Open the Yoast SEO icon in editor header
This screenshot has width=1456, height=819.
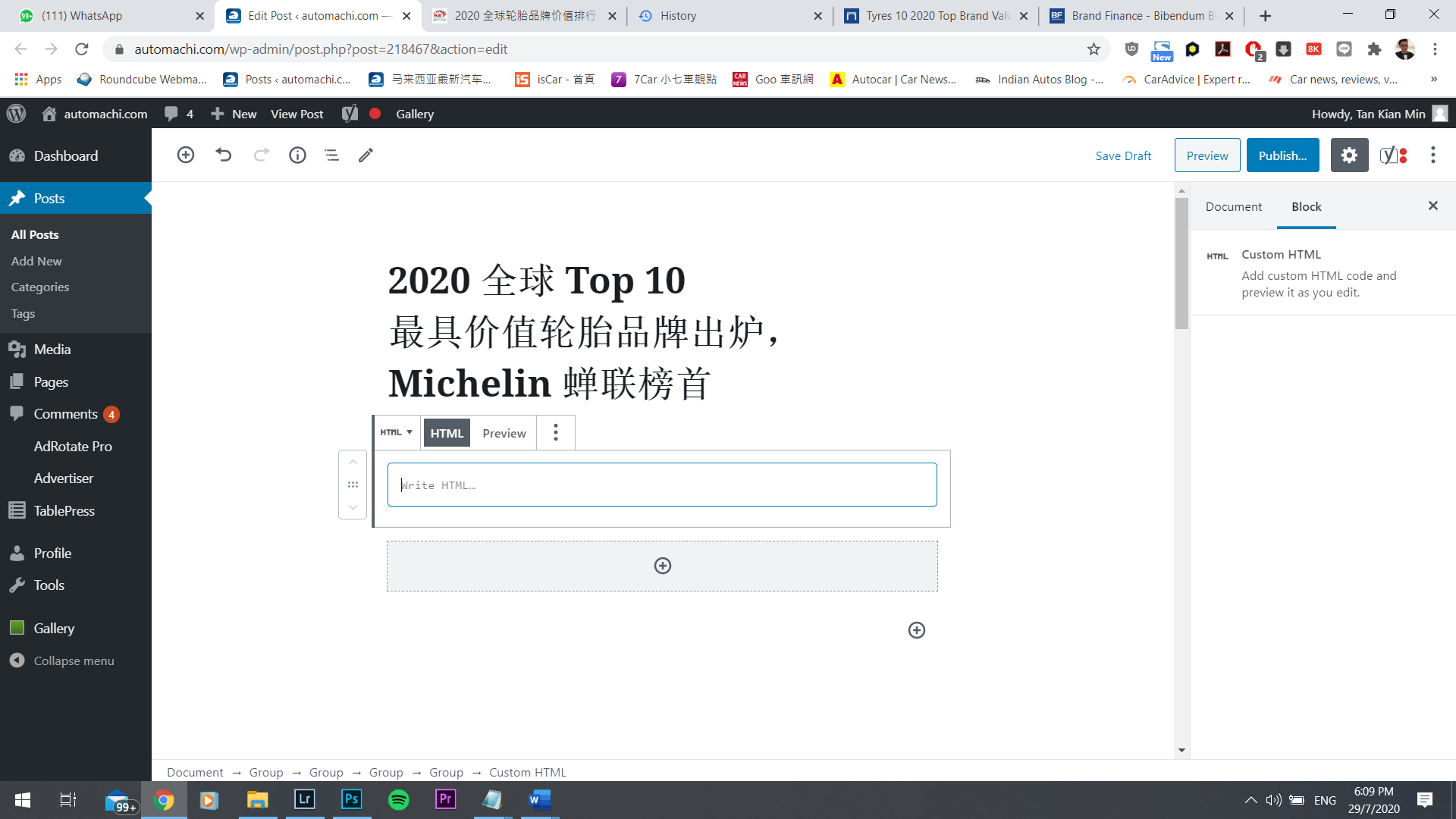1393,155
